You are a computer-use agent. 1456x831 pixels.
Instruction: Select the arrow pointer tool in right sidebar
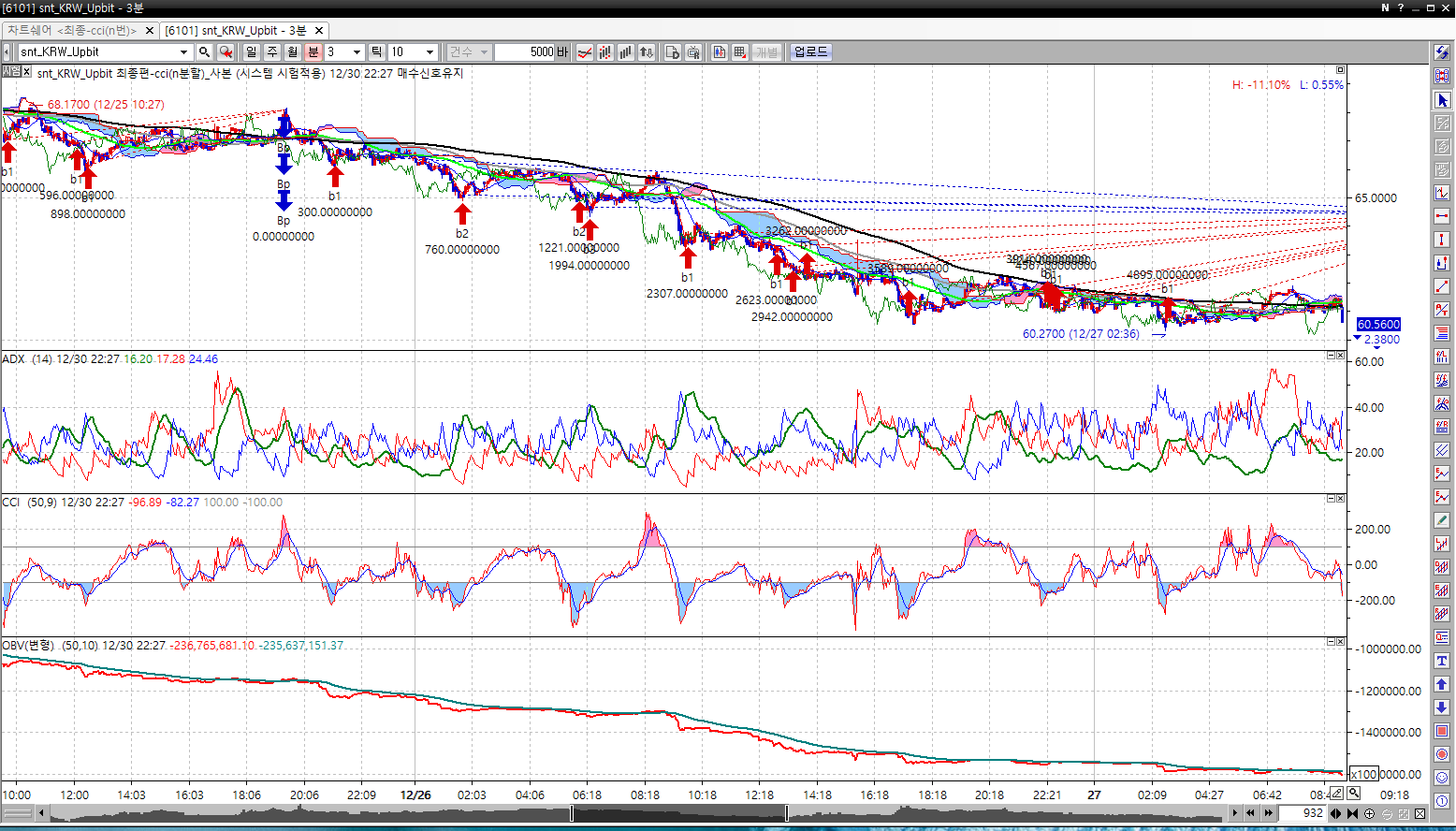click(1442, 100)
